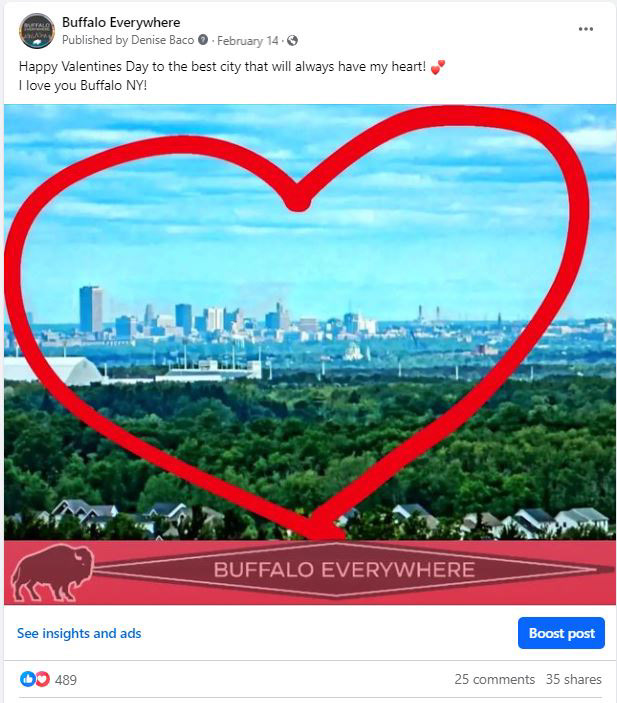Click the Buffalo Everywhere page profile picture
Screen dimensions: 617x703
coord(37,31)
